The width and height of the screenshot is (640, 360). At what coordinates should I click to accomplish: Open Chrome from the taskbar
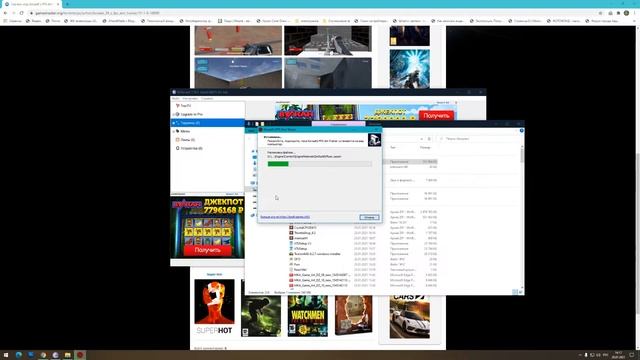click(x=43, y=355)
